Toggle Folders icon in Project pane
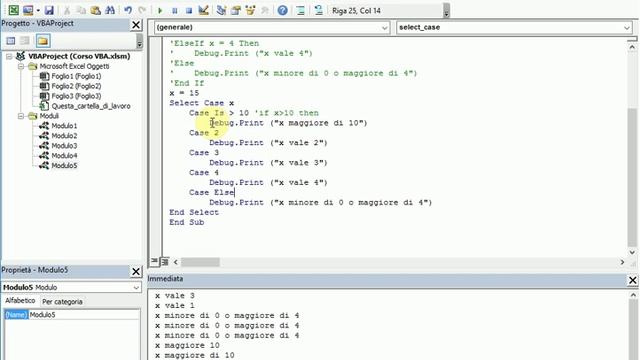The width and height of the screenshot is (640, 360). coord(43,41)
